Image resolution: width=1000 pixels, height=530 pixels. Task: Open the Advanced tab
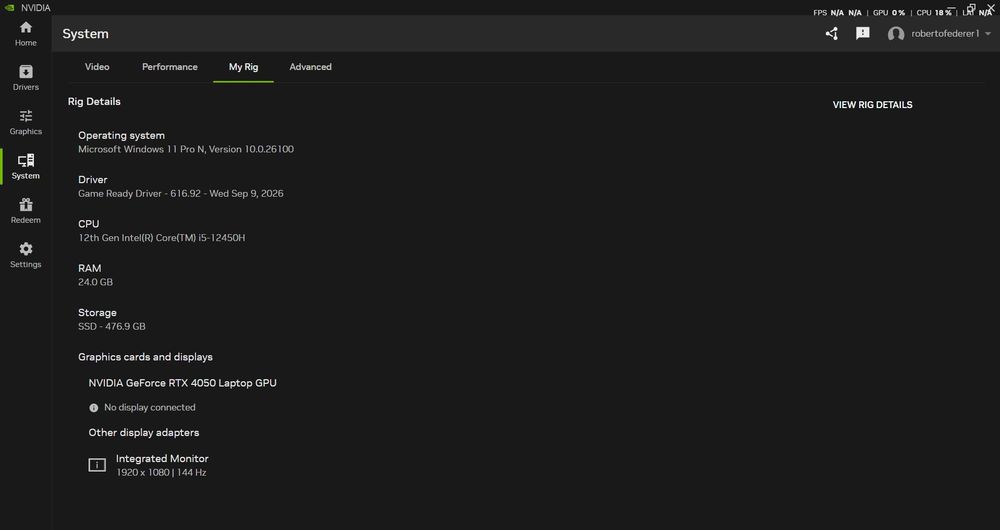point(311,67)
